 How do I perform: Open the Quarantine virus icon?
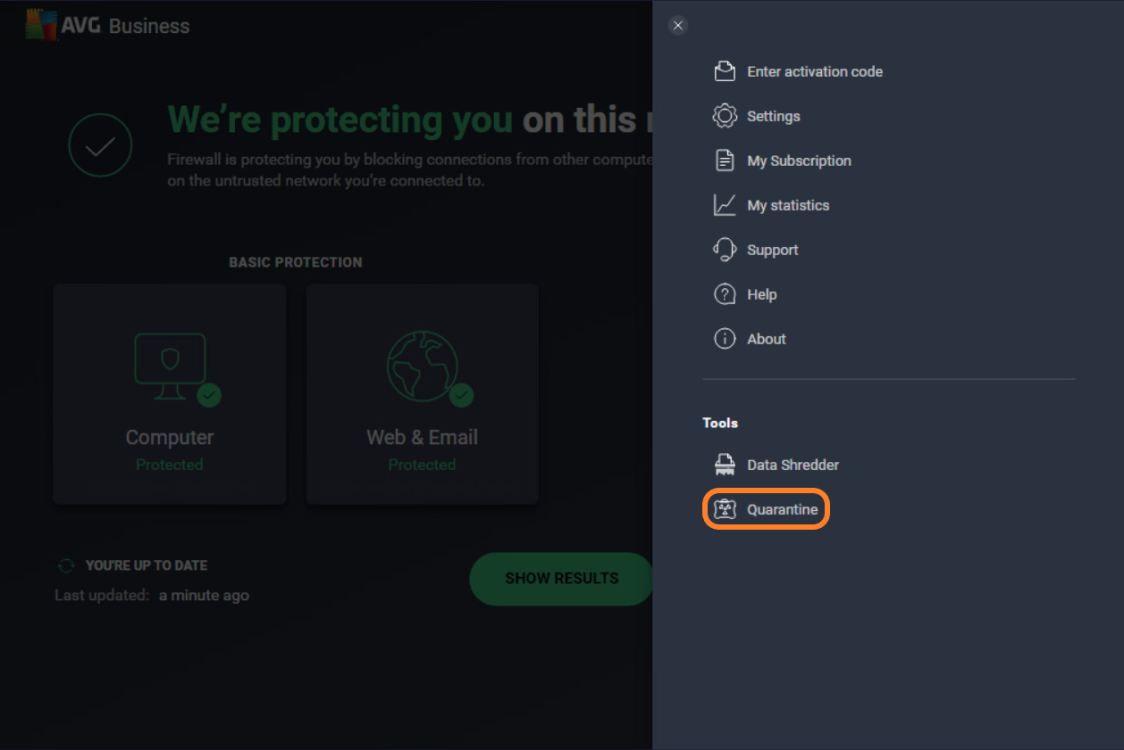pos(724,509)
